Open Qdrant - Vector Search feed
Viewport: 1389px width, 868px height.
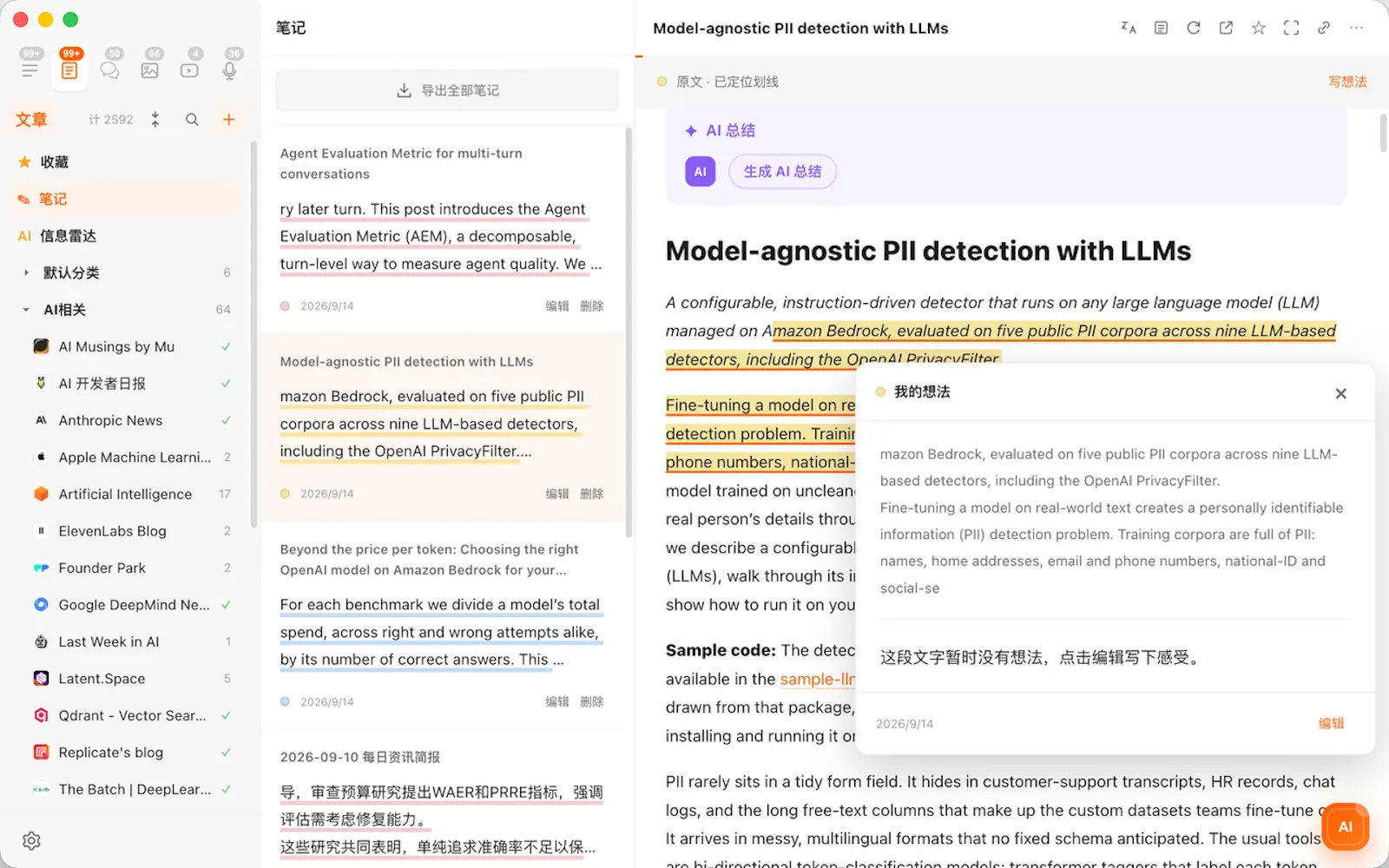click(x=130, y=715)
